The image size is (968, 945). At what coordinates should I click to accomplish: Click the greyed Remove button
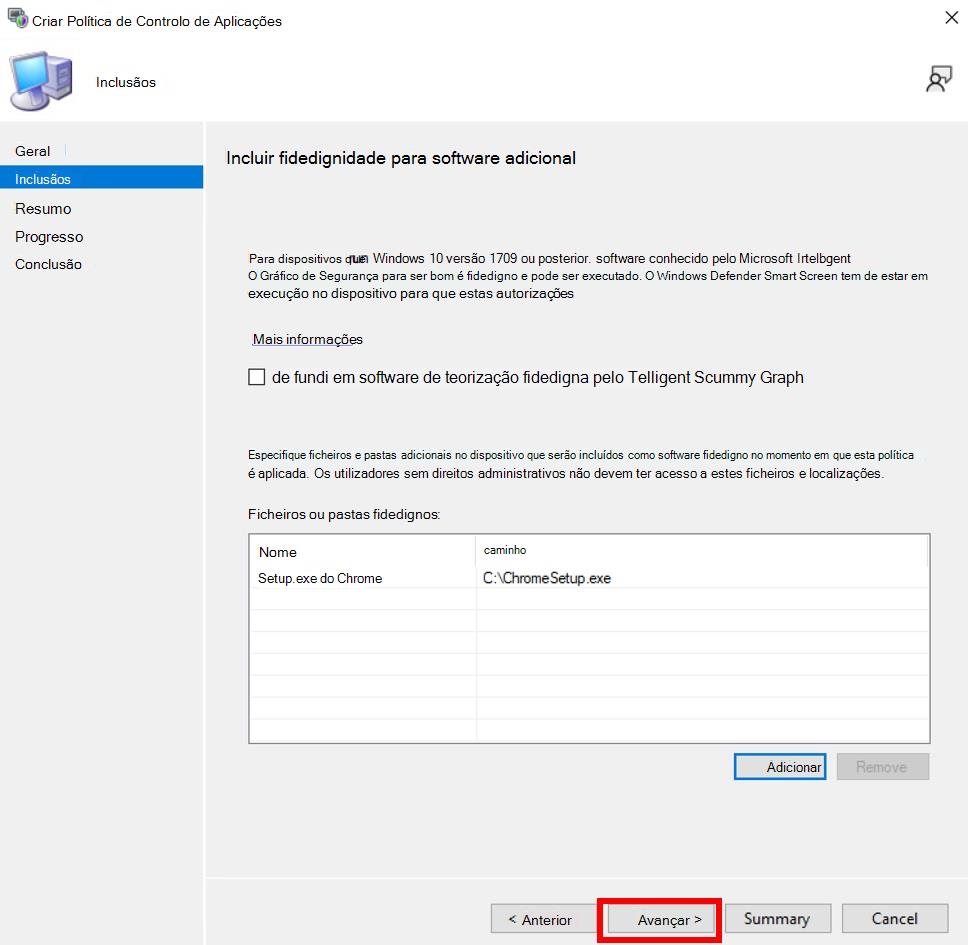tap(883, 767)
